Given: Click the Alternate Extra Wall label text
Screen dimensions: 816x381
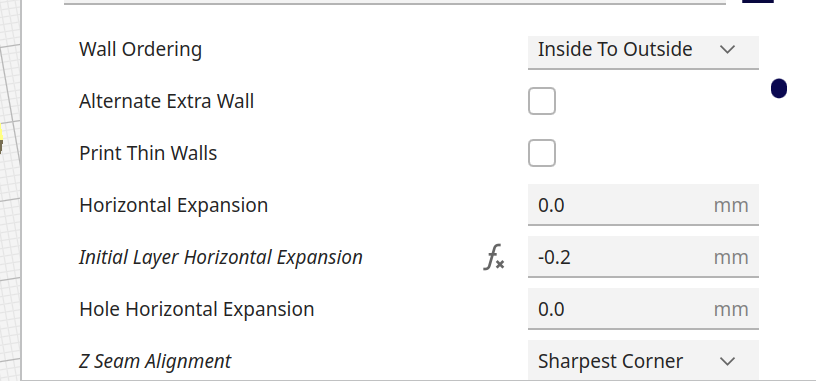Looking at the screenshot, I should pyautogui.click(x=167, y=101).
